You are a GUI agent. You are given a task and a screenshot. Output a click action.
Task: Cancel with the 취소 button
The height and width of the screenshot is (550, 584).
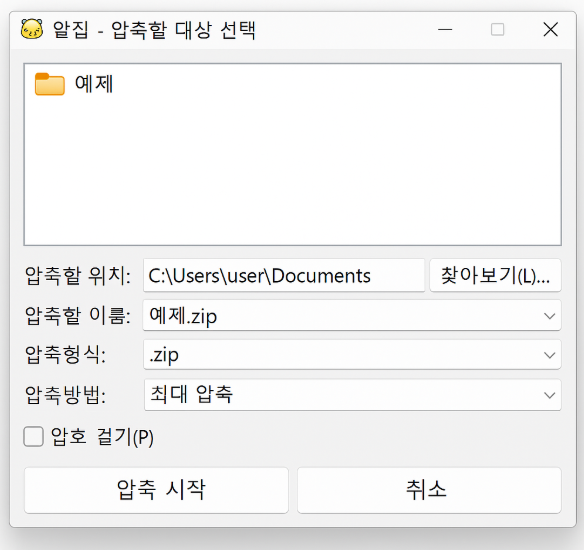[x=429, y=490]
